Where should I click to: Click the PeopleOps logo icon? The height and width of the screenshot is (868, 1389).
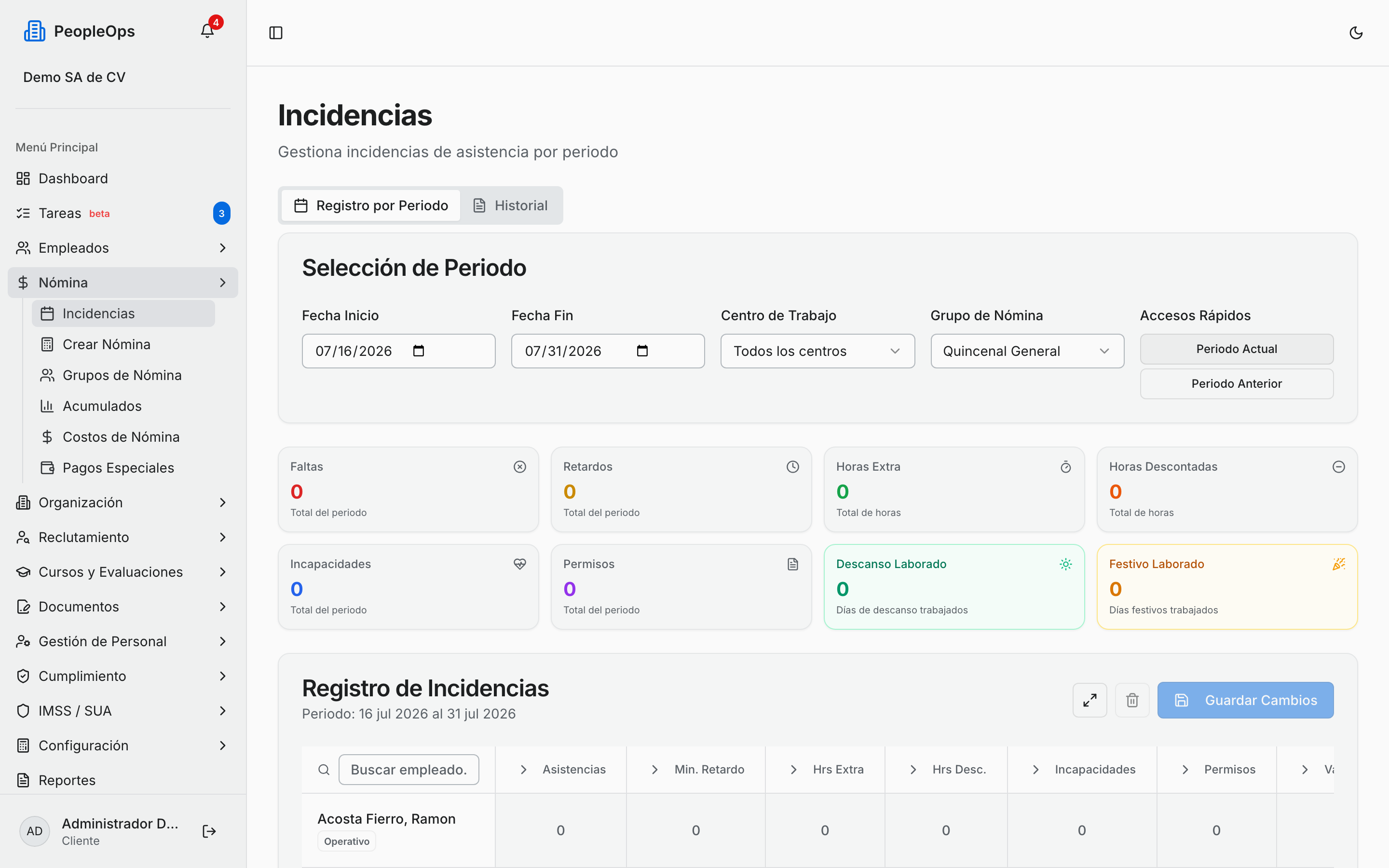pyautogui.click(x=34, y=31)
